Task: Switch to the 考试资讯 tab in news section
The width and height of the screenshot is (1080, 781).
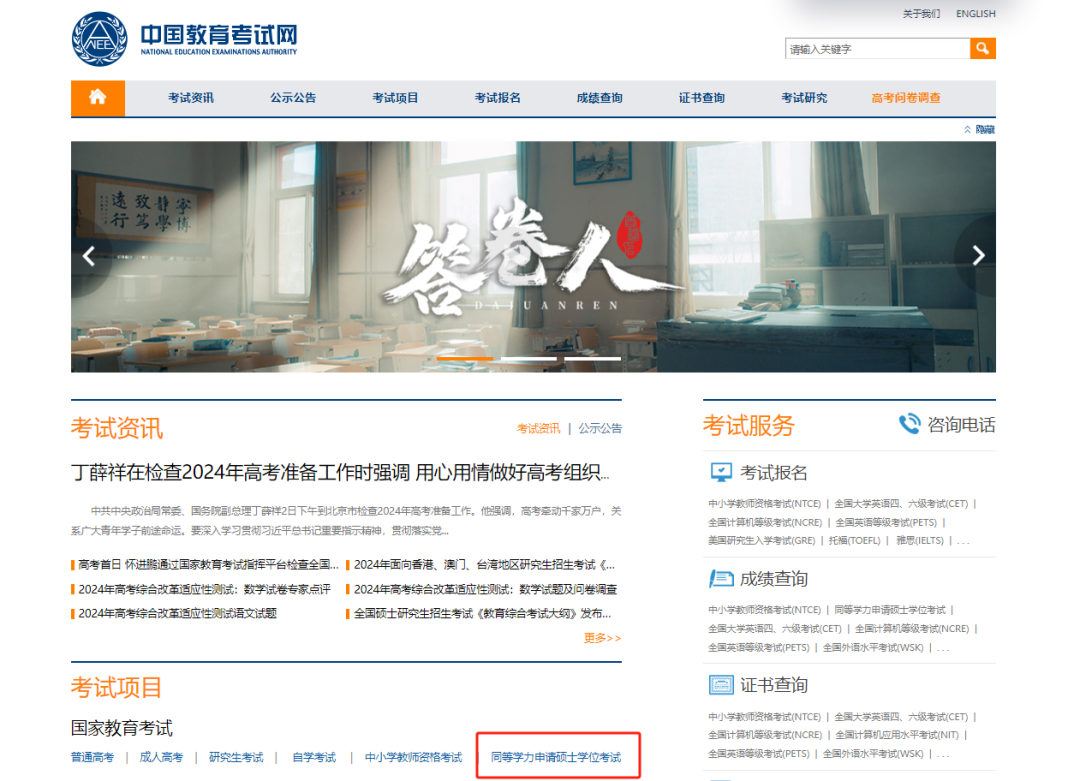Action: (x=538, y=428)
